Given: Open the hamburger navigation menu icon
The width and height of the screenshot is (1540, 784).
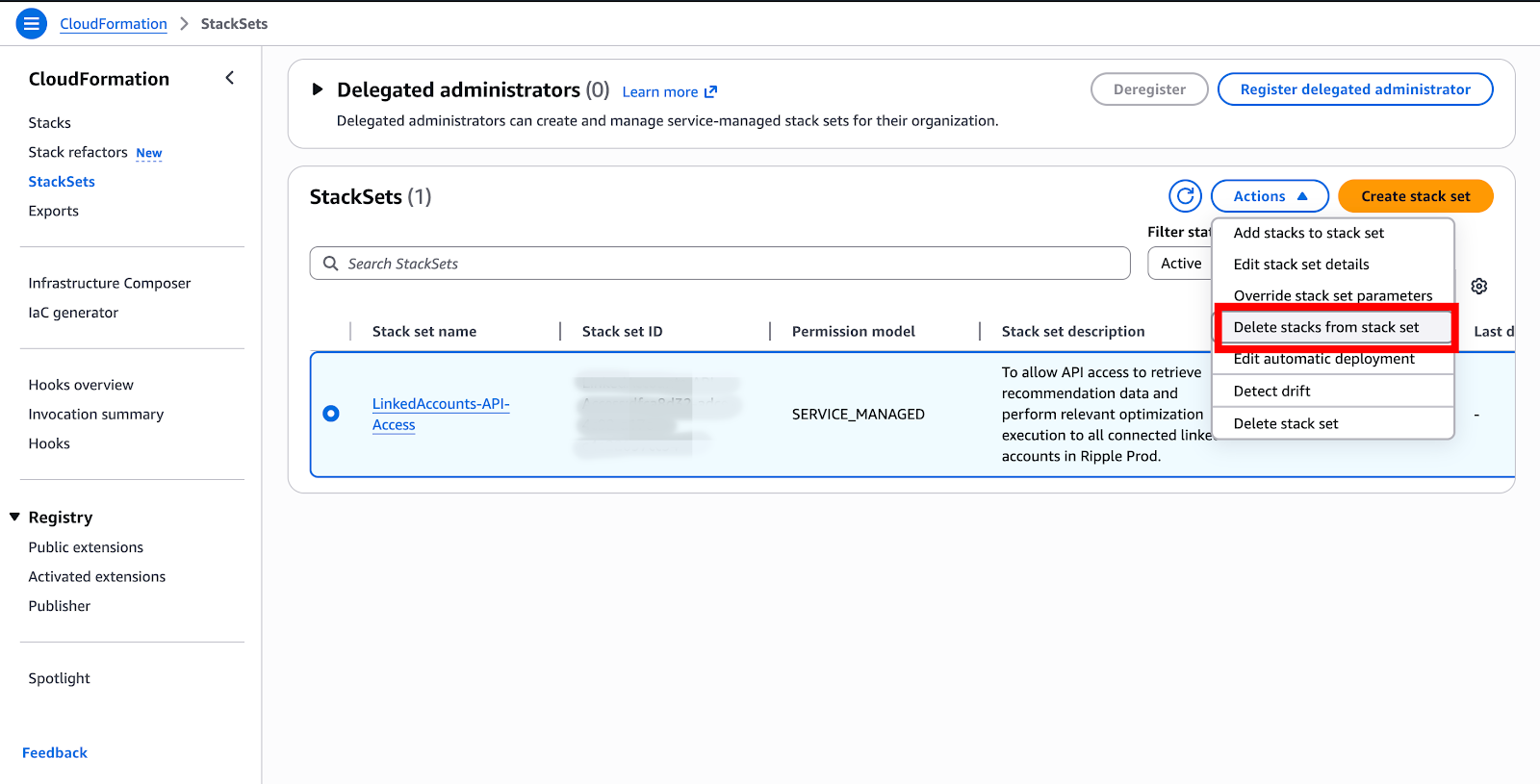Looking at the screenshot, I should [32, 23].
